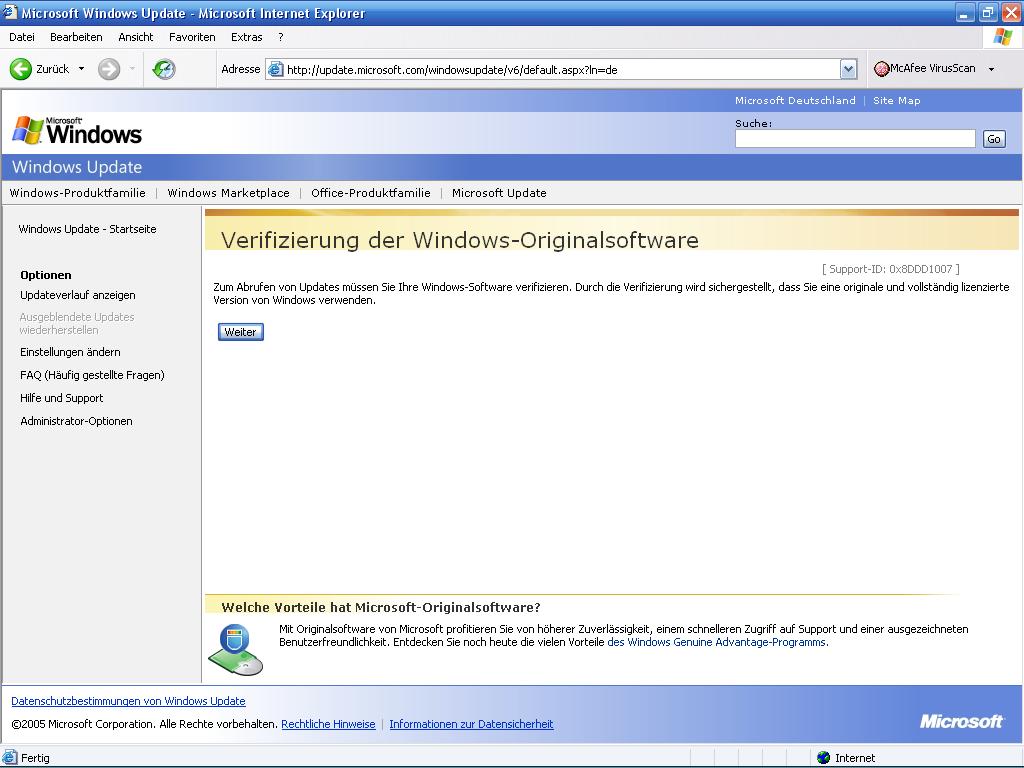Expand the address bar dropdown
Screen dimensions: 1024x768
[848, 69]
